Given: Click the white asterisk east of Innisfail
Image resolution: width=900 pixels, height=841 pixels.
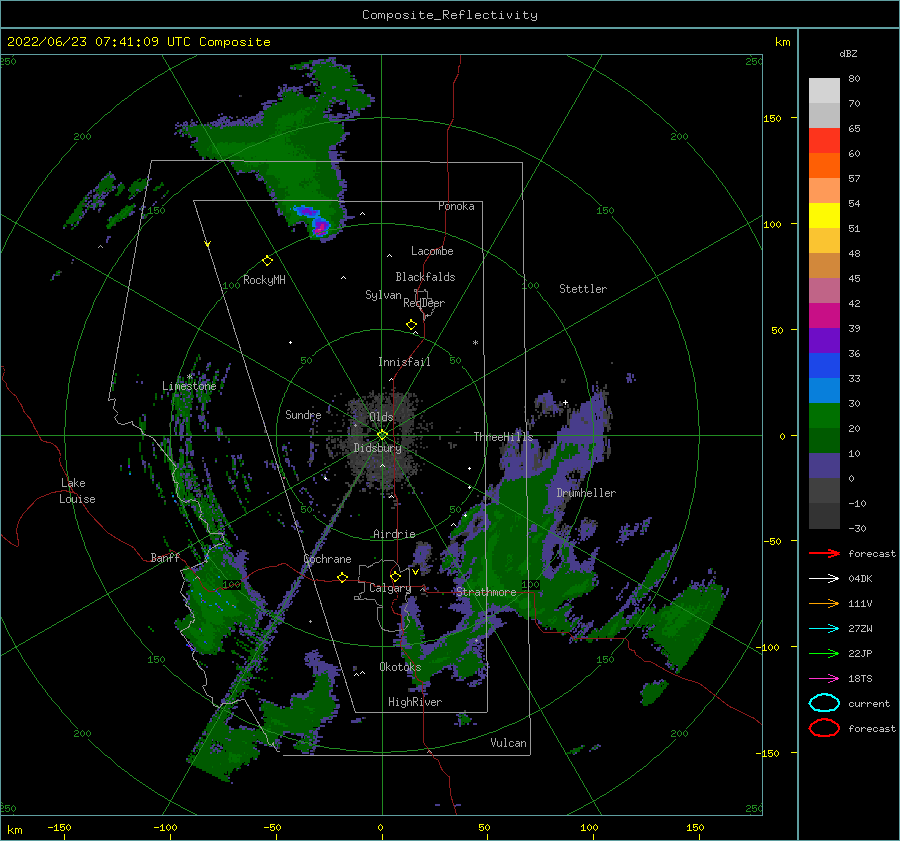Looking at the screenshot, I should pos(475,343).
